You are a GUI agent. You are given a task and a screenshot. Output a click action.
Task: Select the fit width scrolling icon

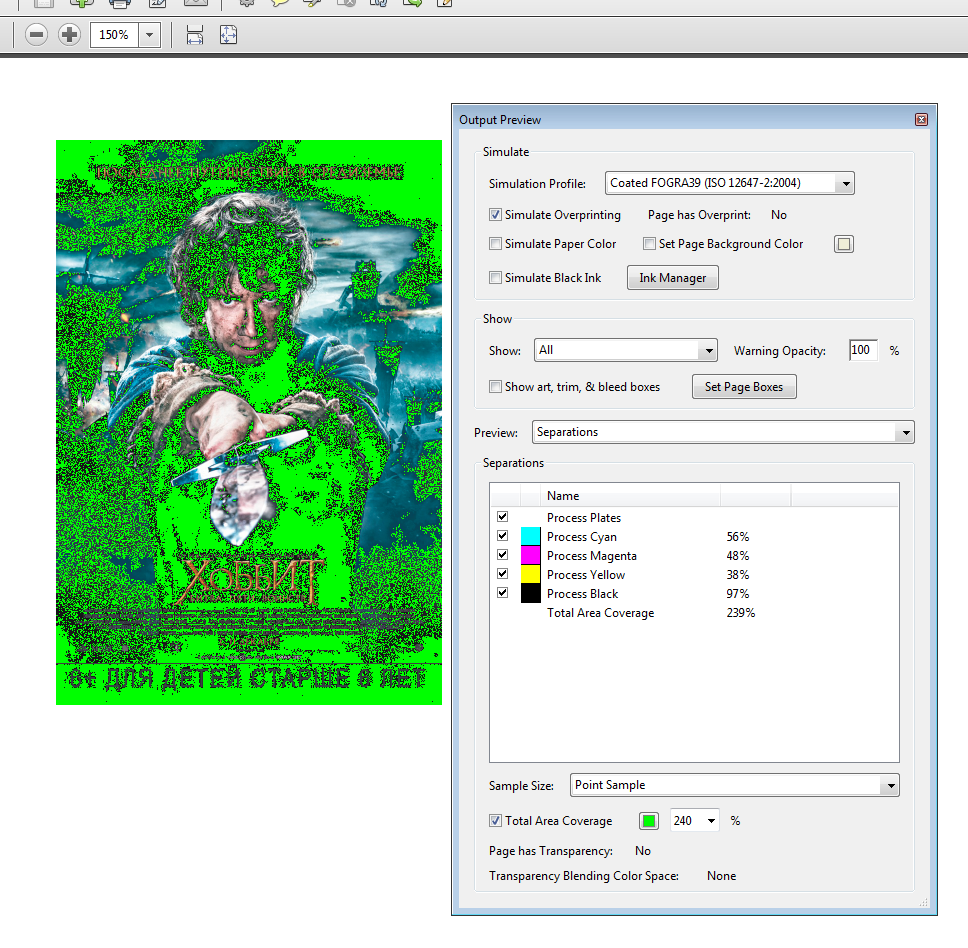coord(195,35)
